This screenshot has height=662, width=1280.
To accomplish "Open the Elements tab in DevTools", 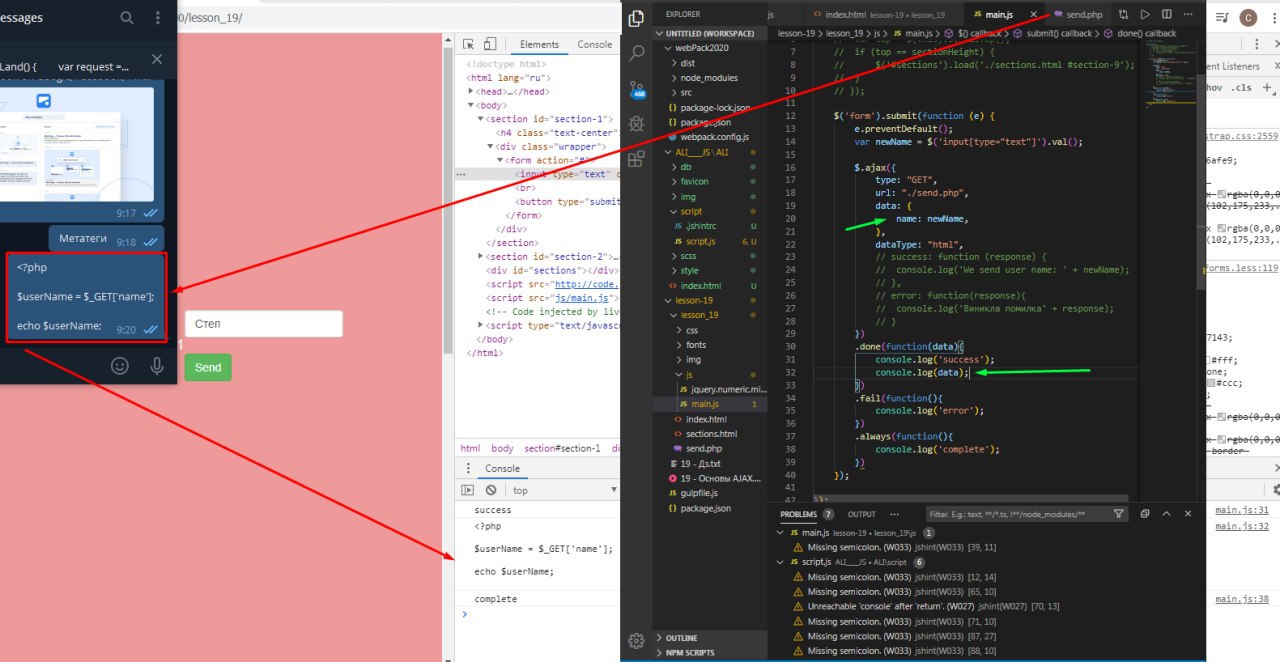I will pyautogui.click(x=539, y=45).
